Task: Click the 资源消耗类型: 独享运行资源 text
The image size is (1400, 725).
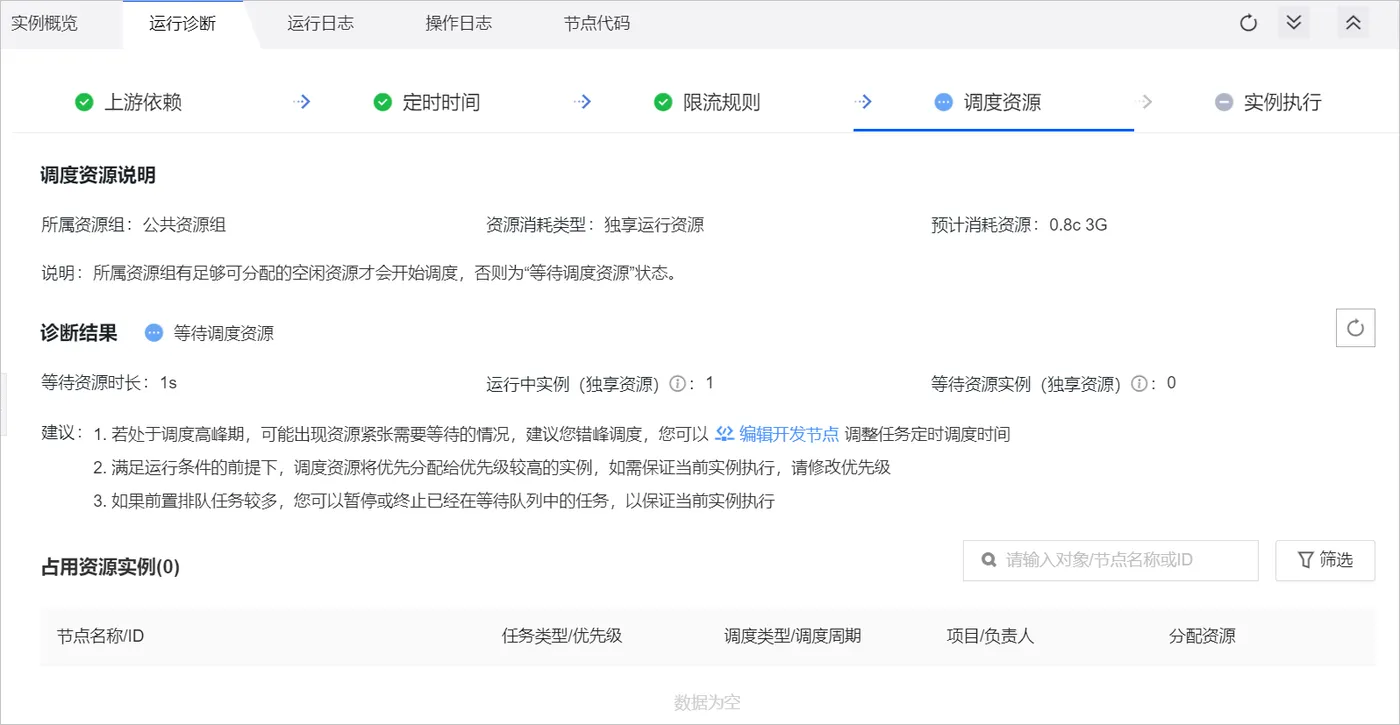Action: (595, 225)
